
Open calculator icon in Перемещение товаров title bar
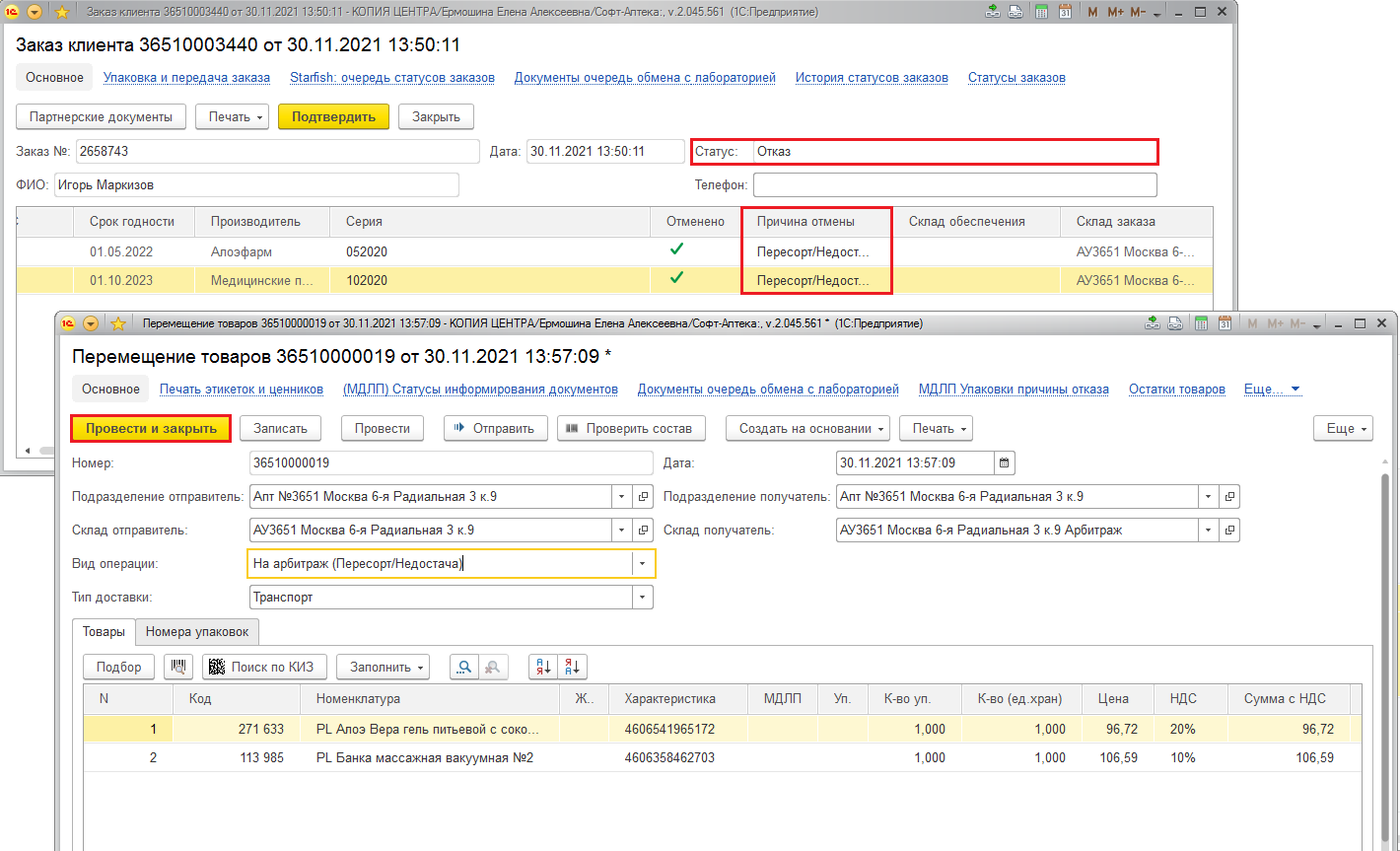click(x=1200, y=322)
